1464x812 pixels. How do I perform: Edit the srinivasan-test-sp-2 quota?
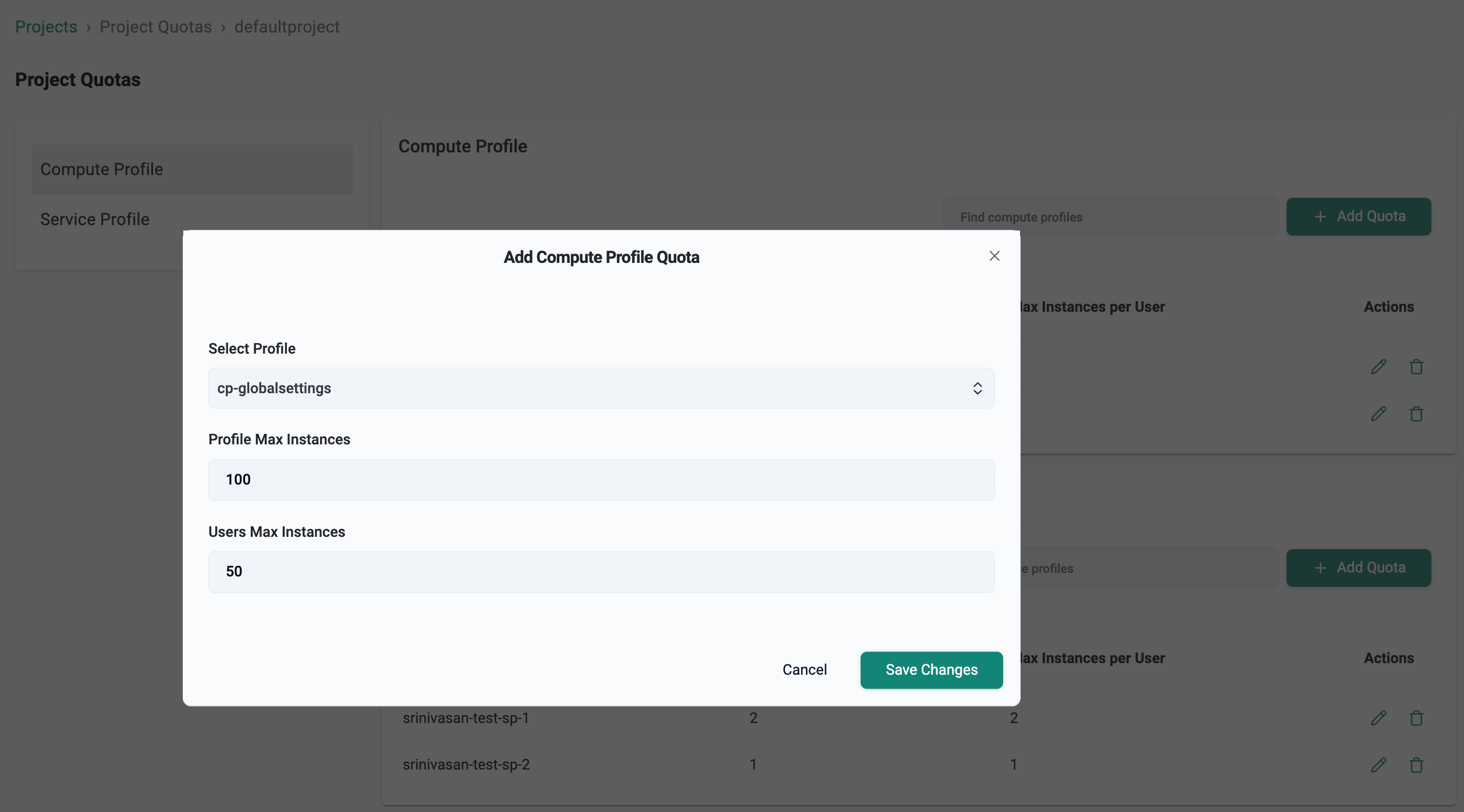[x=1378, y=765]
